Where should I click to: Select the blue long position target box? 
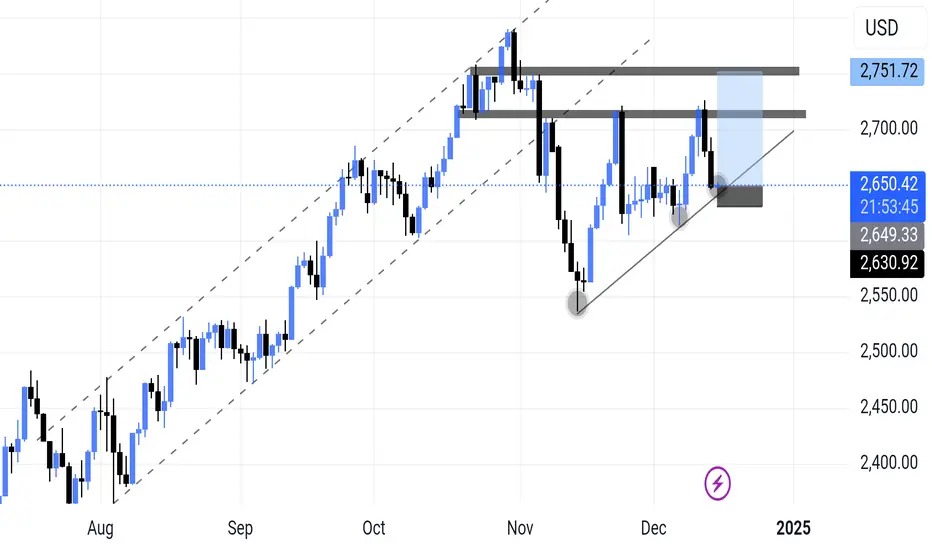coord(739,128)
